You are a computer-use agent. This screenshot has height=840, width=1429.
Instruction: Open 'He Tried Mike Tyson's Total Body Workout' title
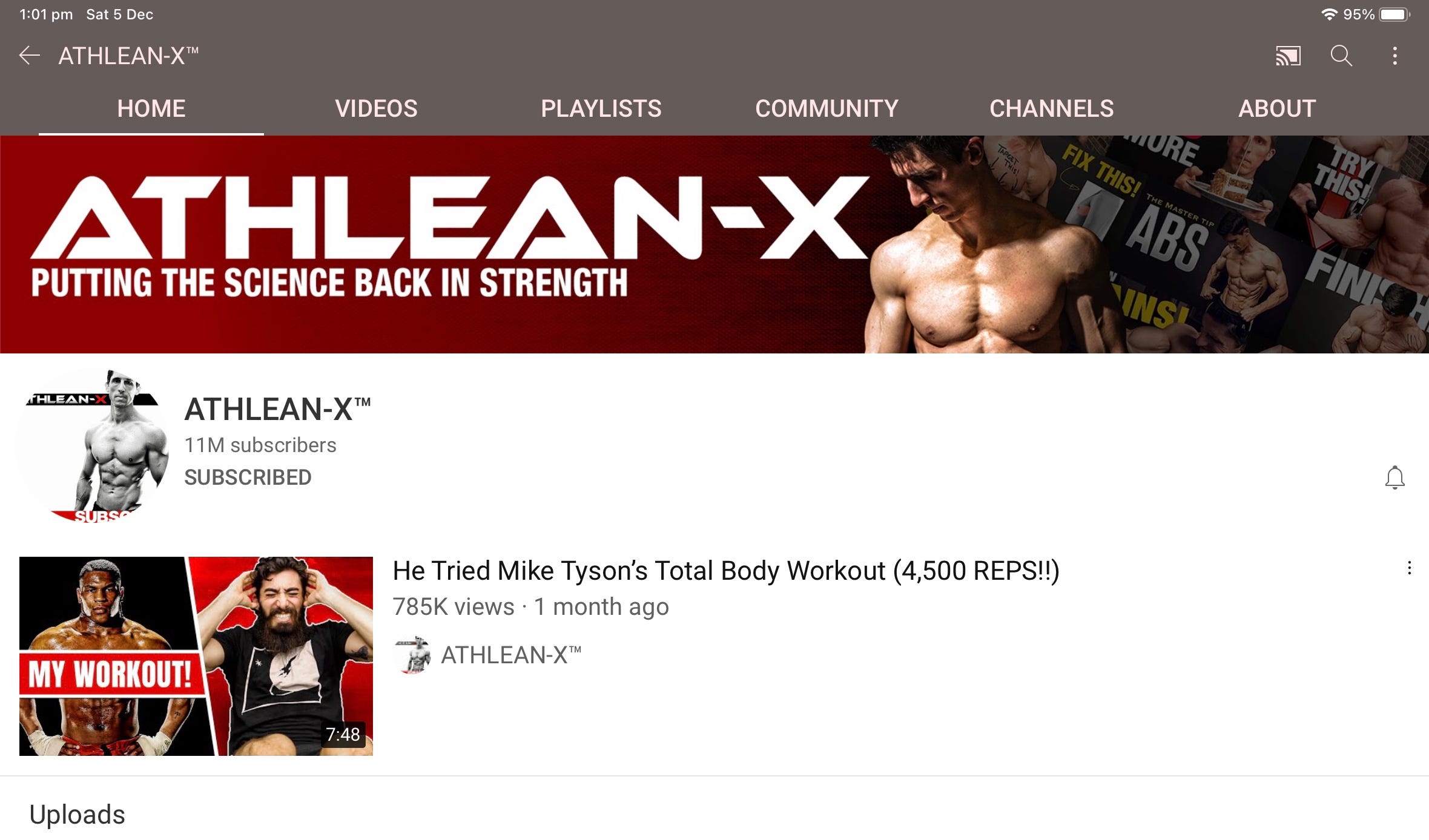tap(726, 571)
